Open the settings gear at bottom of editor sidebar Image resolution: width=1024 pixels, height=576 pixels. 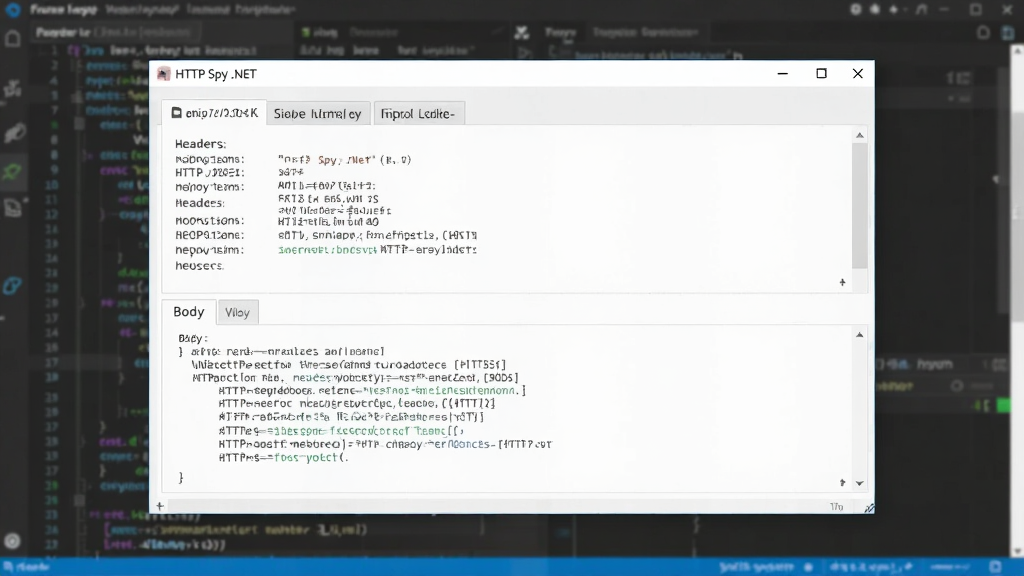(12, 541)
